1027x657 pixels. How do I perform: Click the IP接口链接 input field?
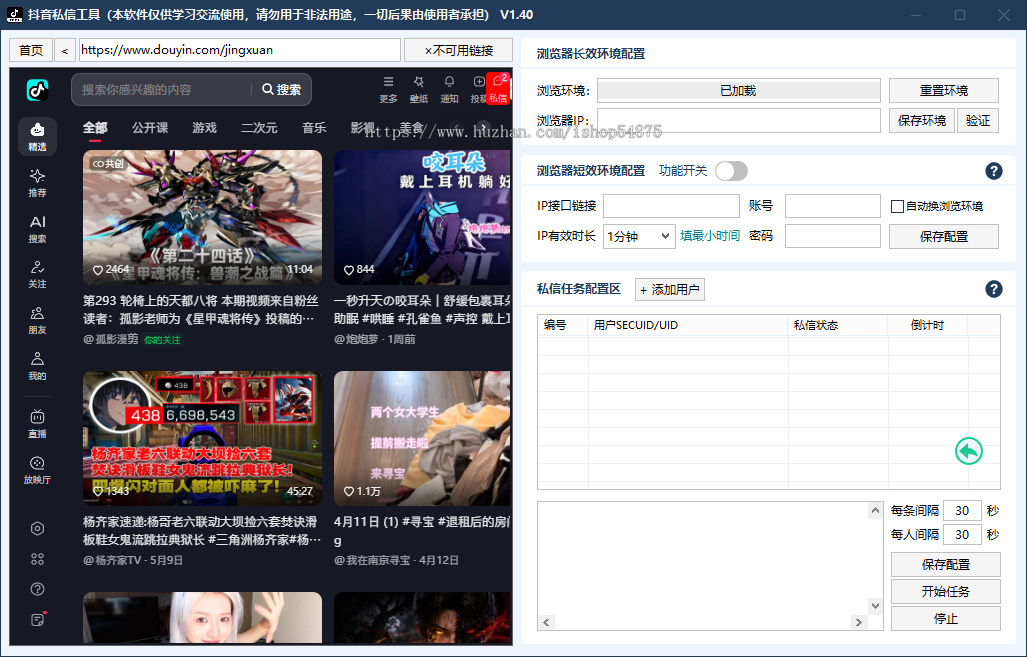671,206
